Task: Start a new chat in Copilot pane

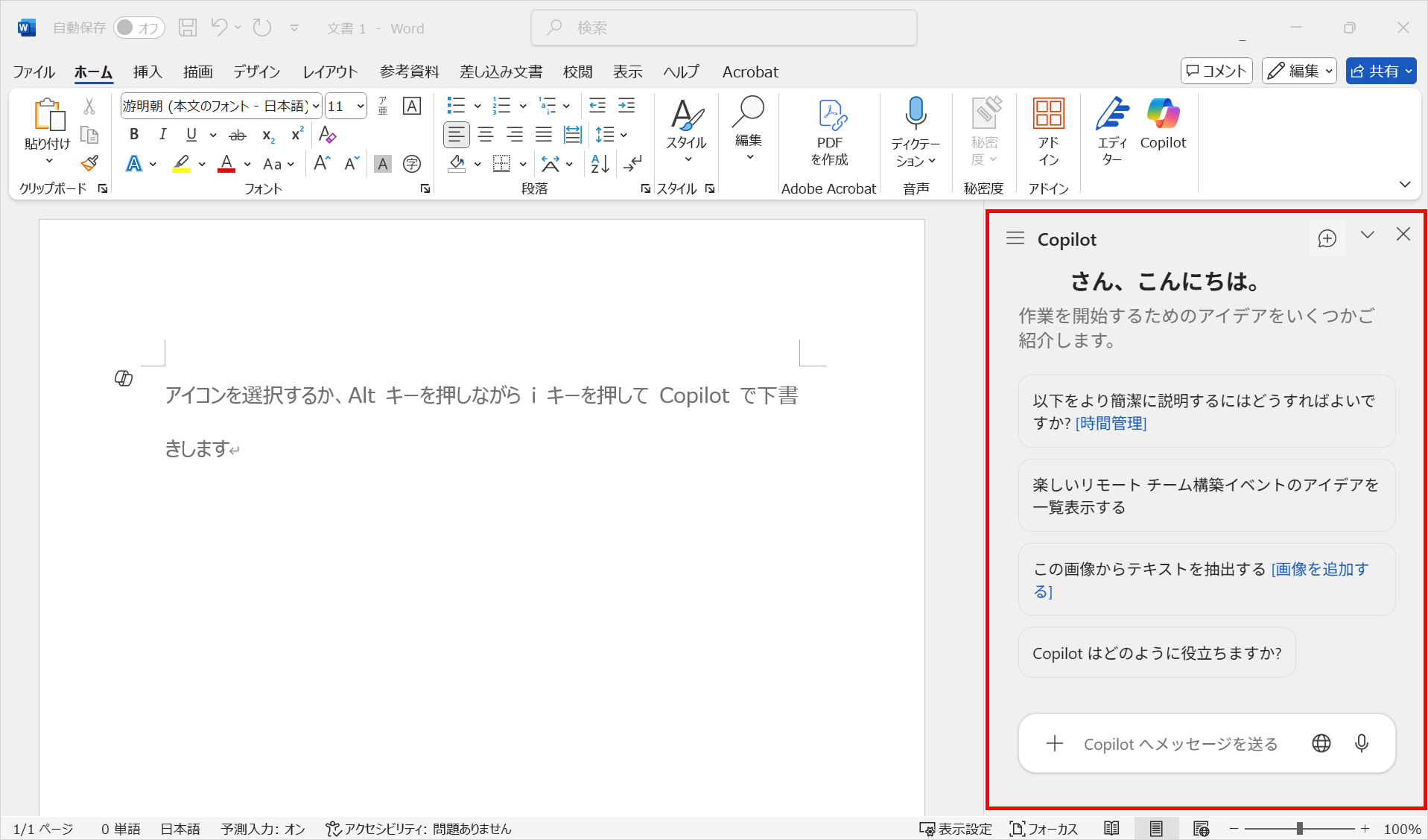Action: click(1327, 238)
